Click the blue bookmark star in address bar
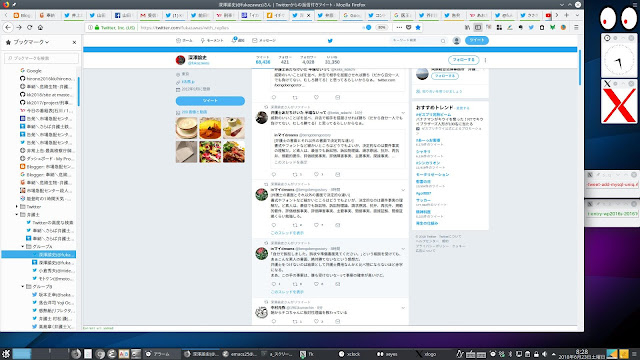Viewport: 640px width, 360px height. [418, 27]
